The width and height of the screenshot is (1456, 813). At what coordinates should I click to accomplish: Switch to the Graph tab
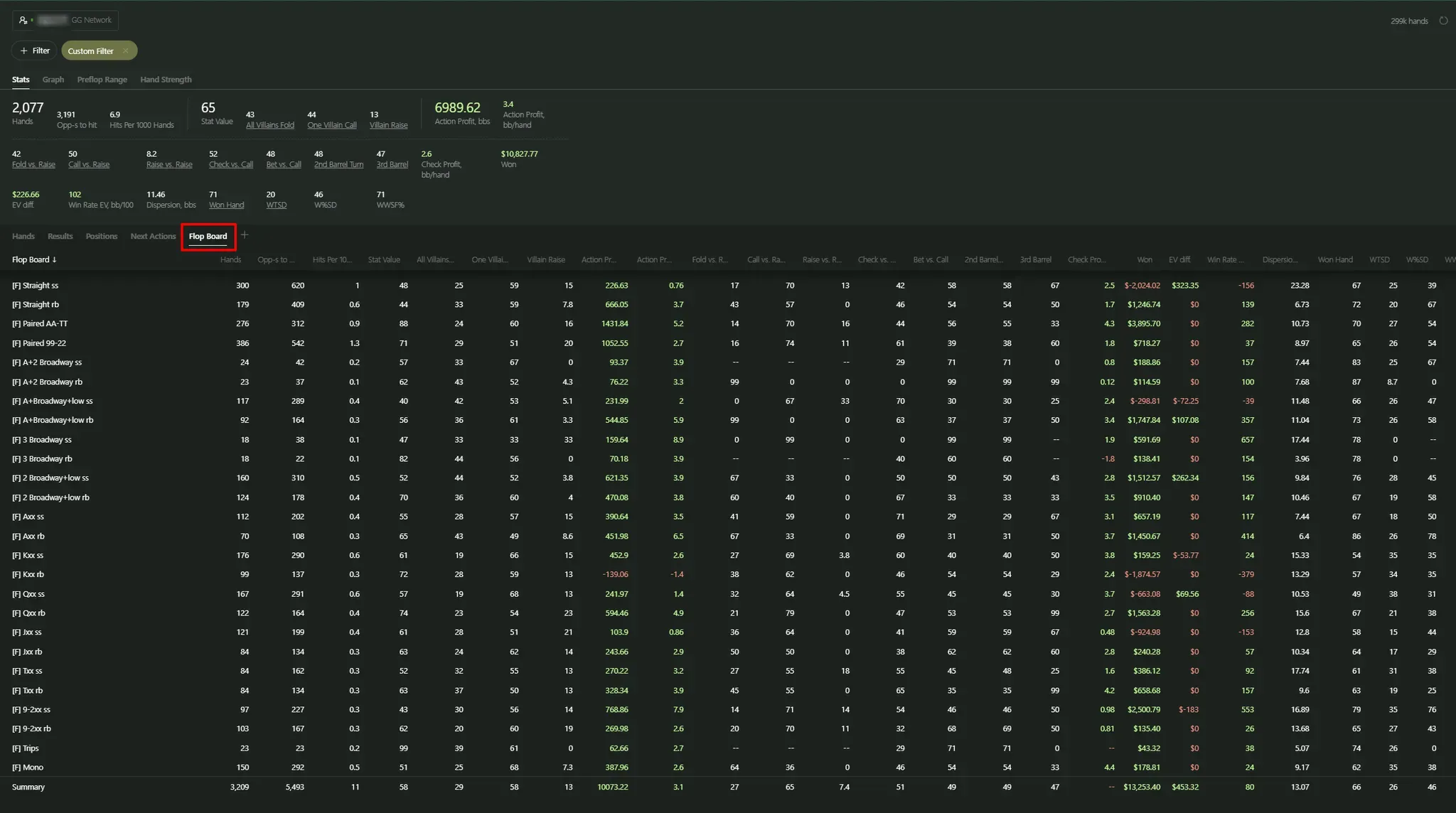(x=53, y=80)
